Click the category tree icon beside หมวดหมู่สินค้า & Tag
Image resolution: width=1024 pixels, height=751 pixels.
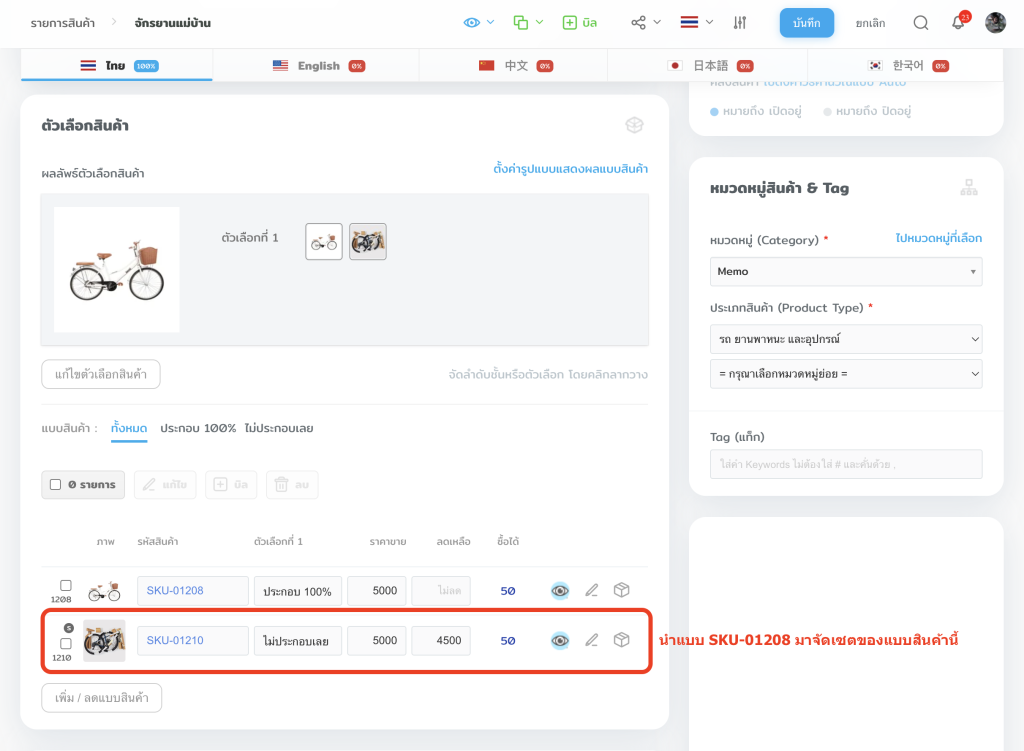click(968, 188)
